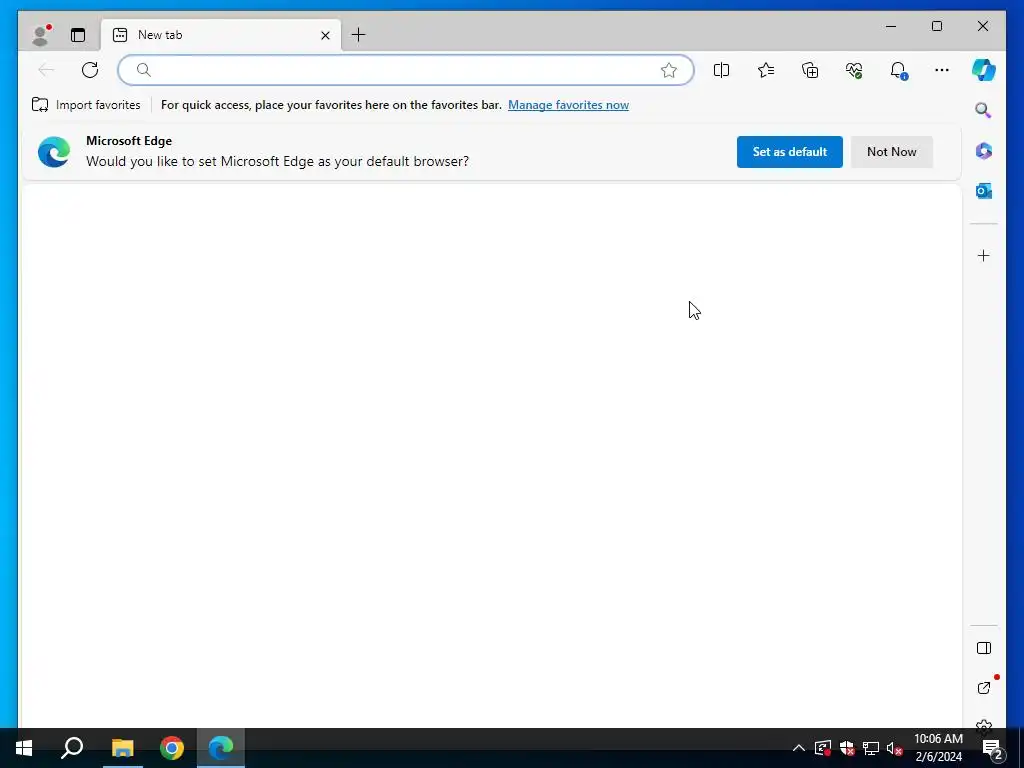
Task: Show hidden tray icons chevron
Action: (799, 748)
